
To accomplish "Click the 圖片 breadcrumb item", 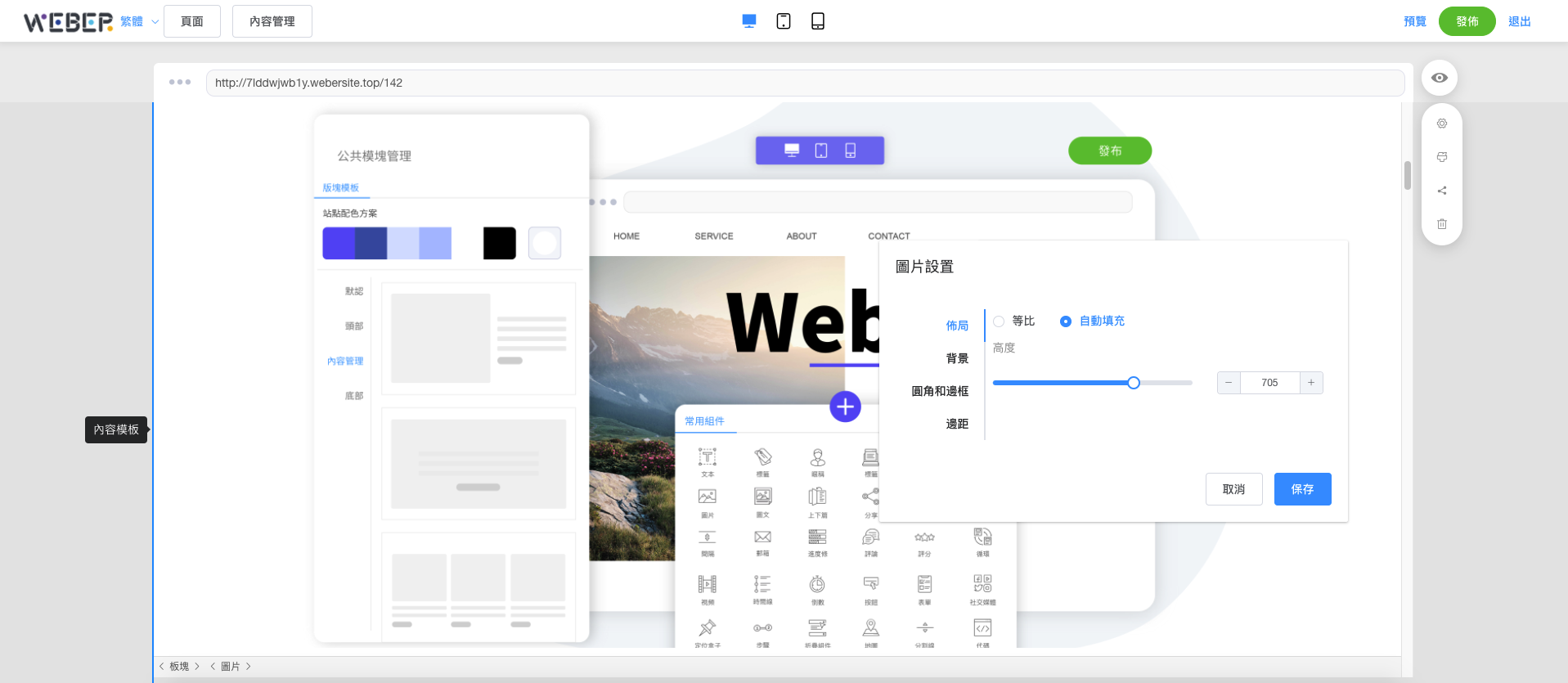I will pyautogui.click(x=231, y=667).
